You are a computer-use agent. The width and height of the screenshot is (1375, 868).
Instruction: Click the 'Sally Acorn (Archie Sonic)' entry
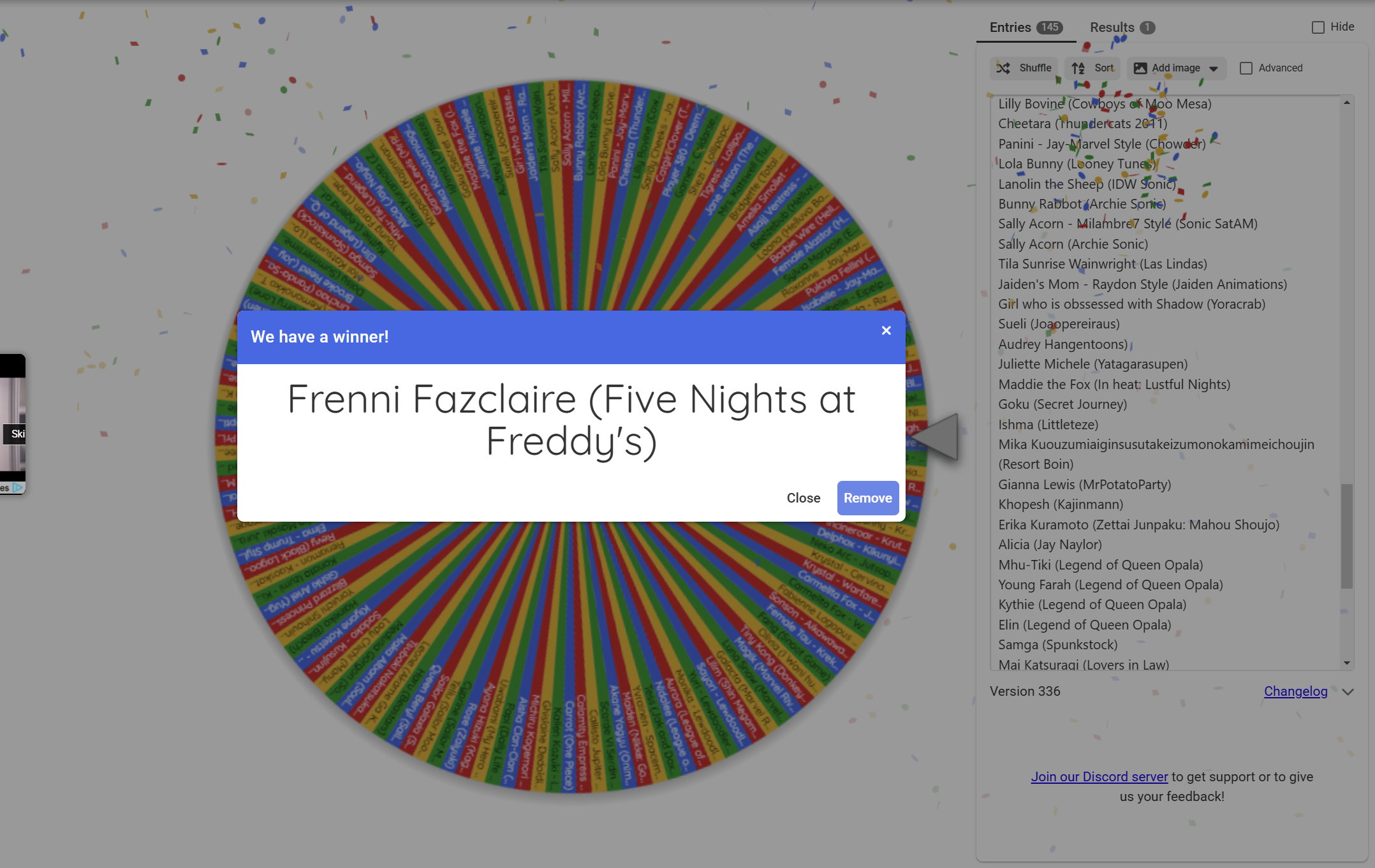pyautogui.click(x=1073, y=244)
